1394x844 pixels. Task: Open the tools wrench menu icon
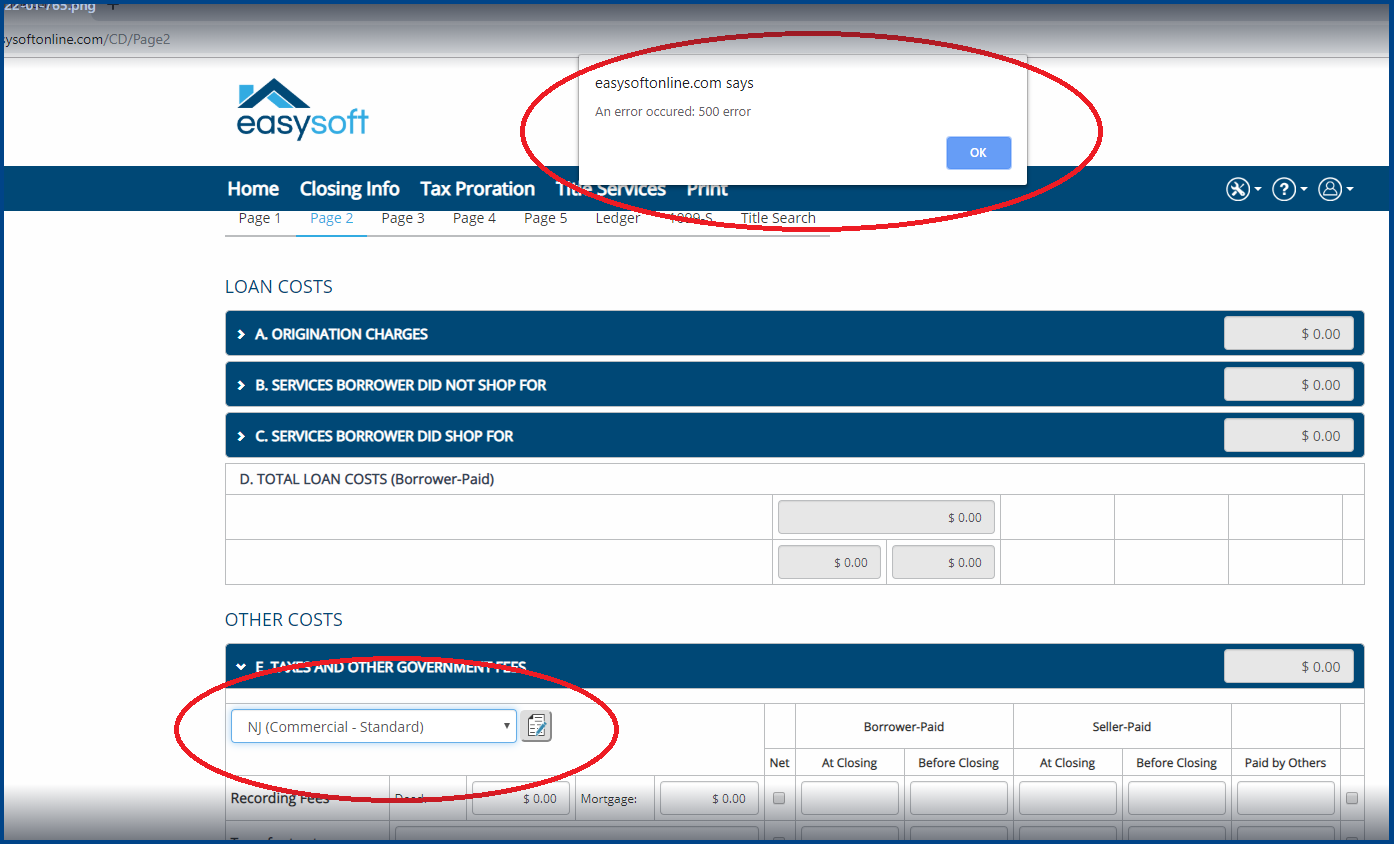(x=1244, y=189)
